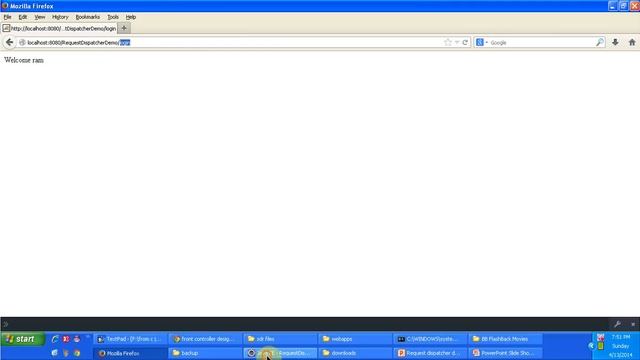This screenshot has width=640, height=360.
Task: Go to the Firefox Home icon
Action: (632, 42)
